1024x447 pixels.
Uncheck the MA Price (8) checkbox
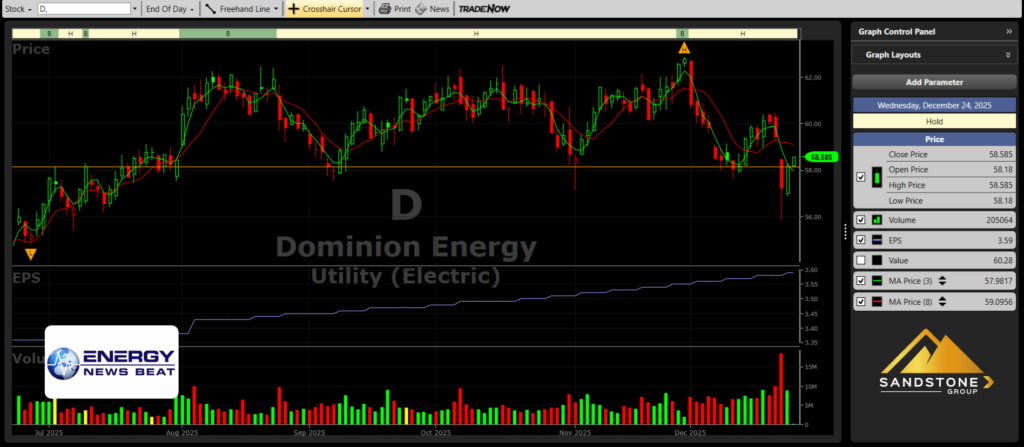tap(860, 302)
